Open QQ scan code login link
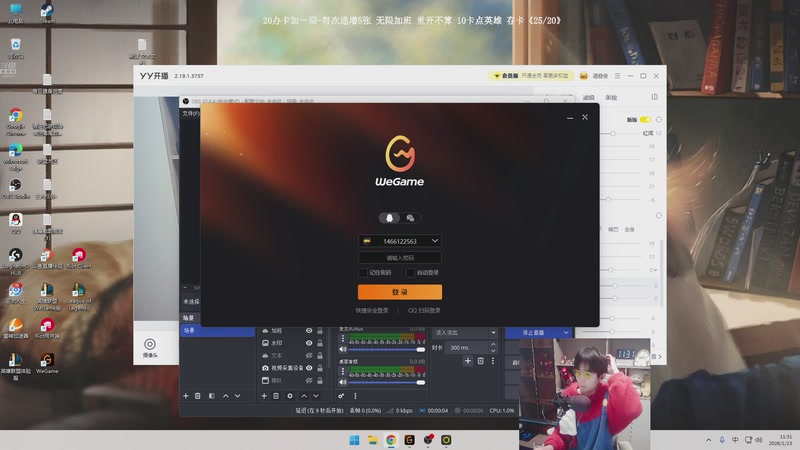This screenshot has width=800, height=450. pyautogui.click(x=424, y=310)
